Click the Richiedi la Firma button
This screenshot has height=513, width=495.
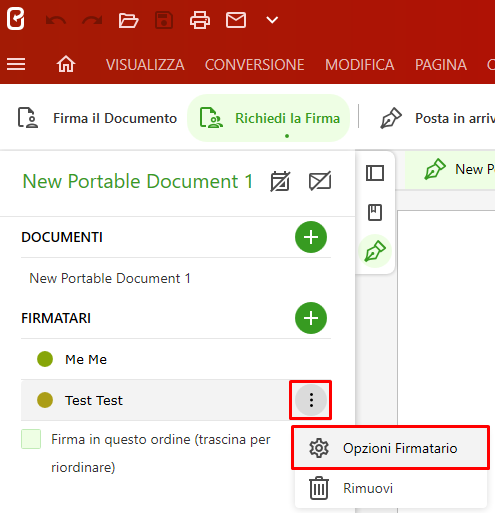click(269, 118)
